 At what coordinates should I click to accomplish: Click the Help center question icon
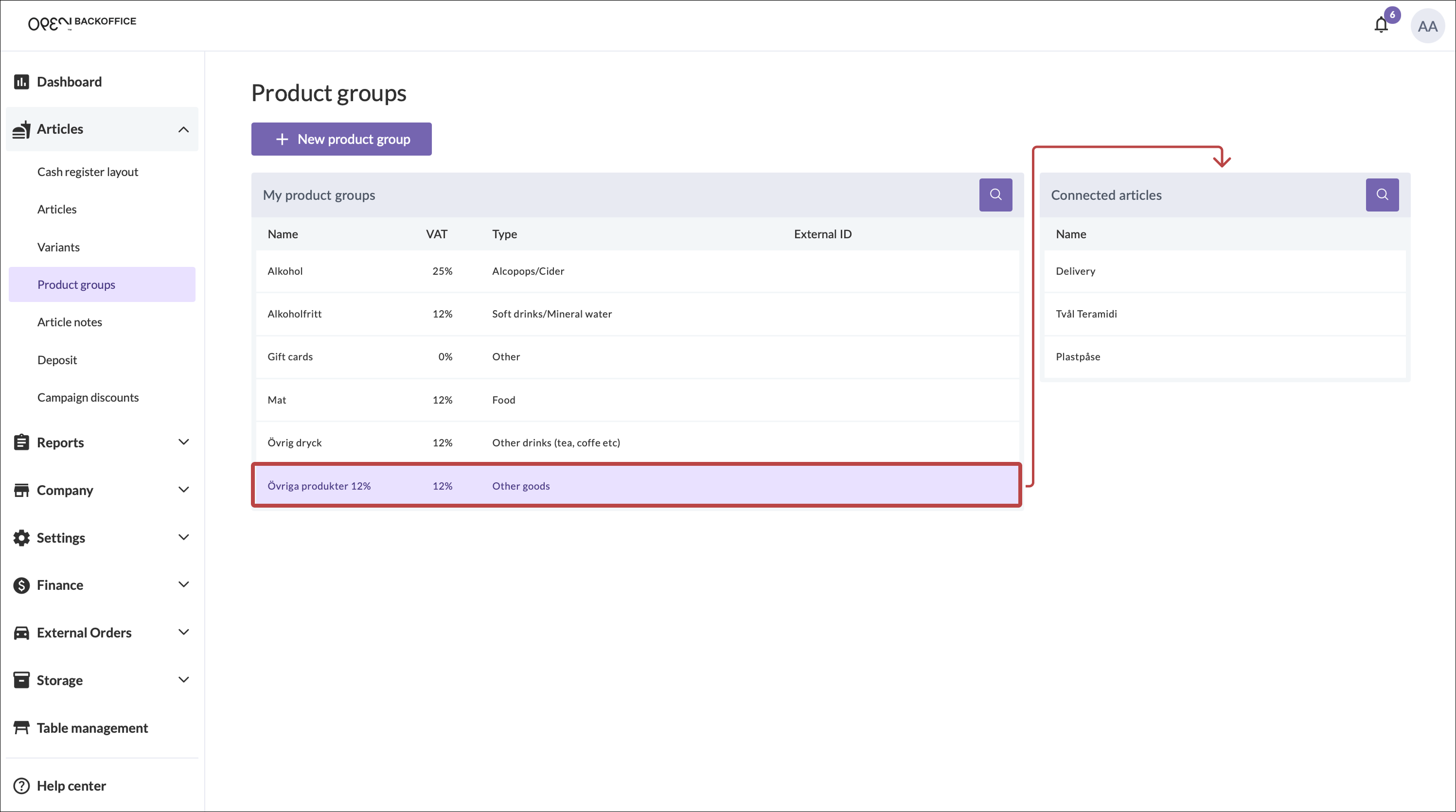point(21,786)
